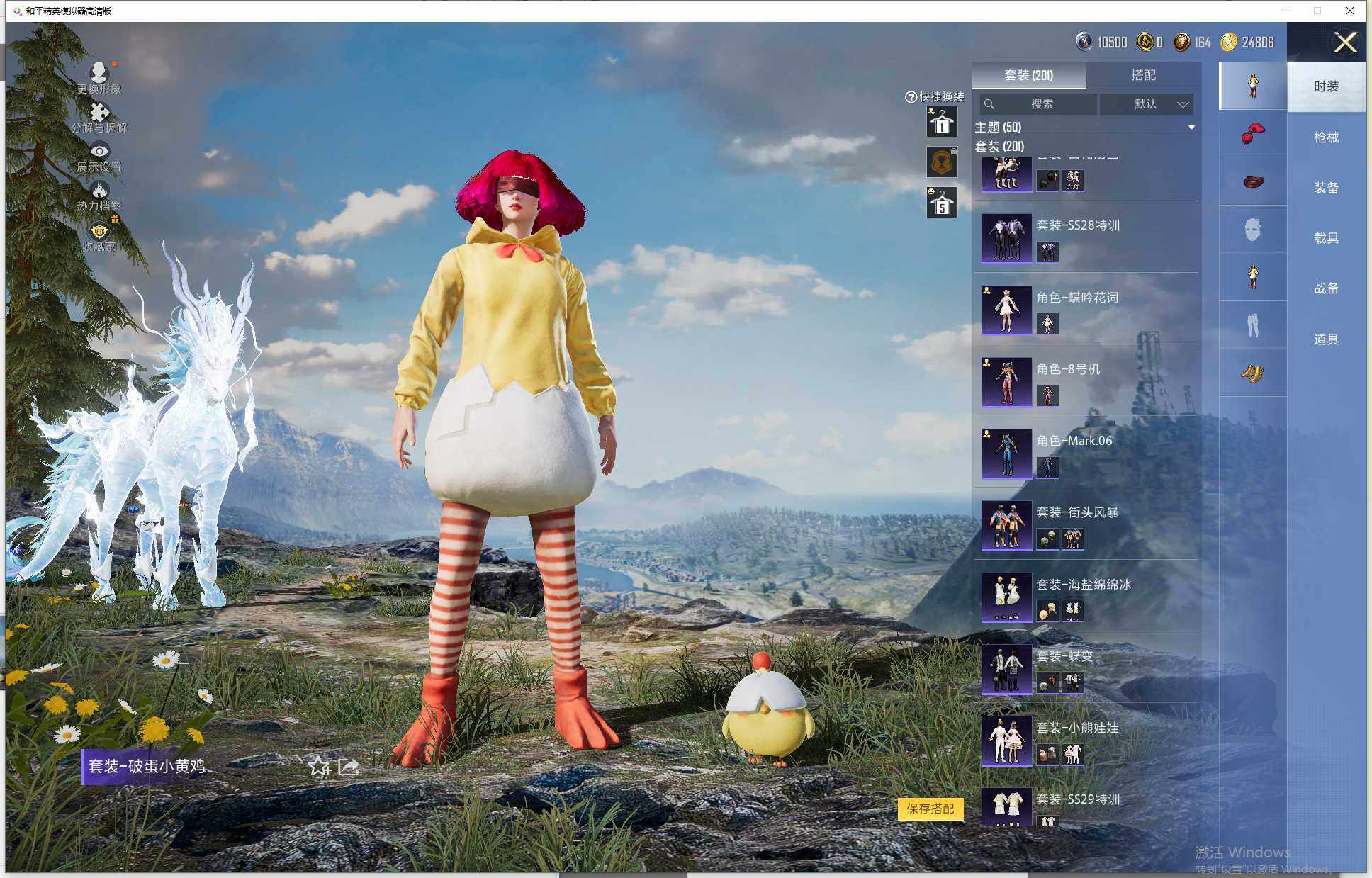Select the pants category icon
This screenshot has height=878, width=1372.
click(x=1252, y=325)
